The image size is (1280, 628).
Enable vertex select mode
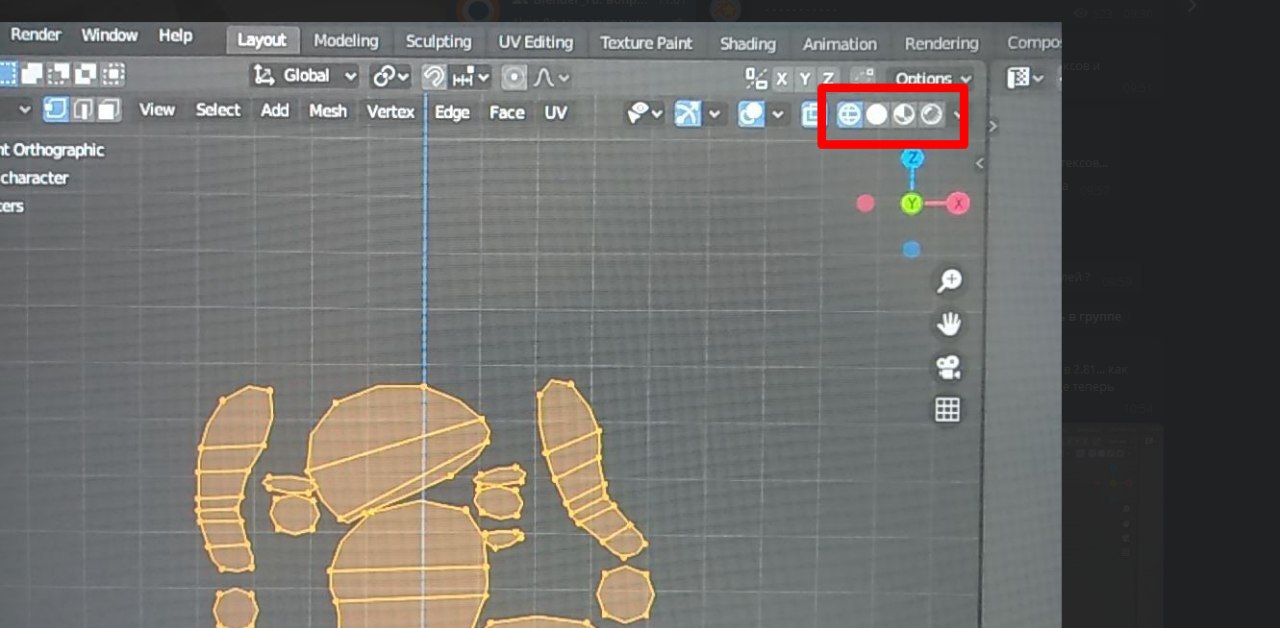[x=56, y=109]
